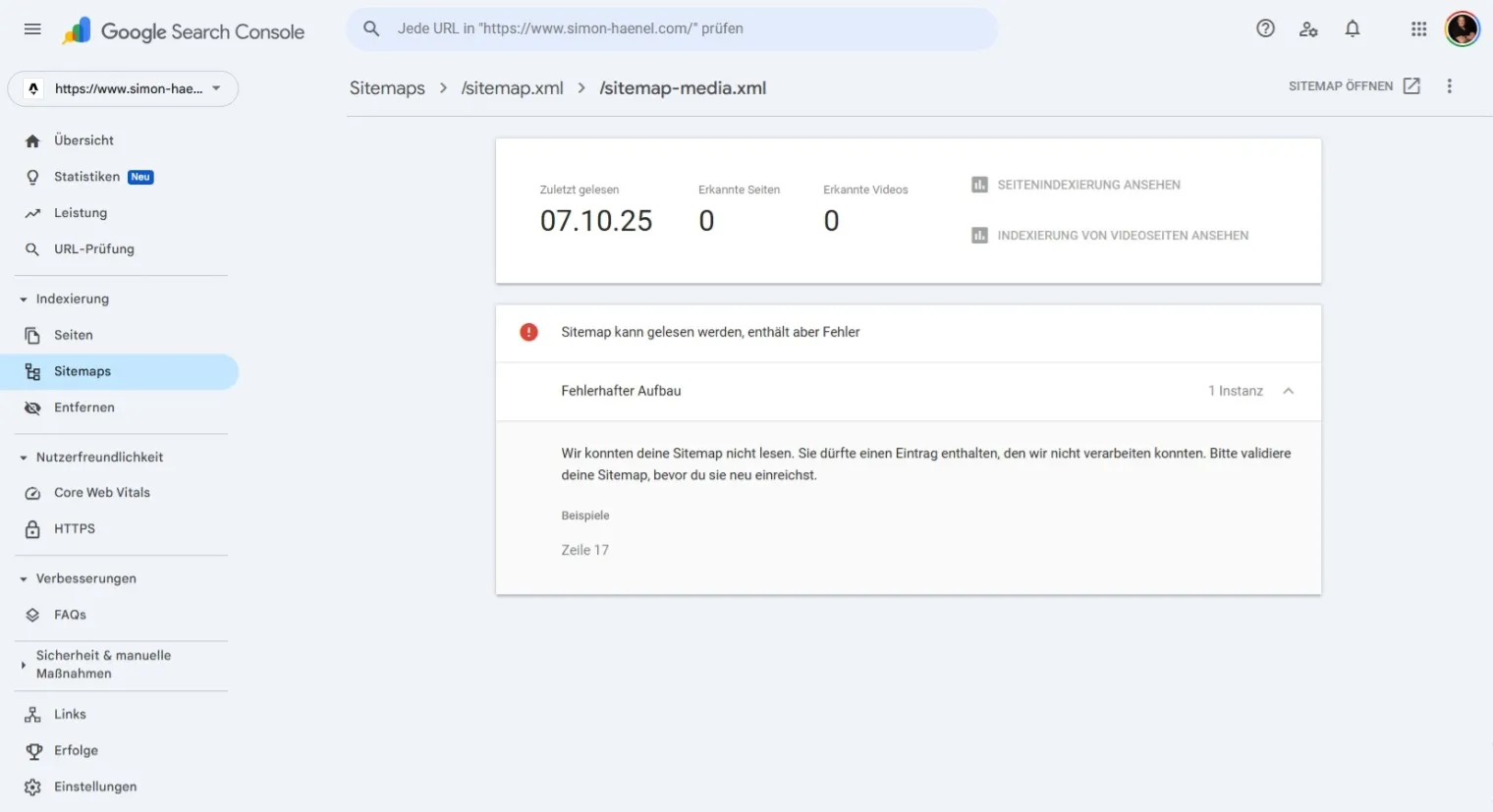
Task: Open the user management settings icon
Action: click(1308, 29)
